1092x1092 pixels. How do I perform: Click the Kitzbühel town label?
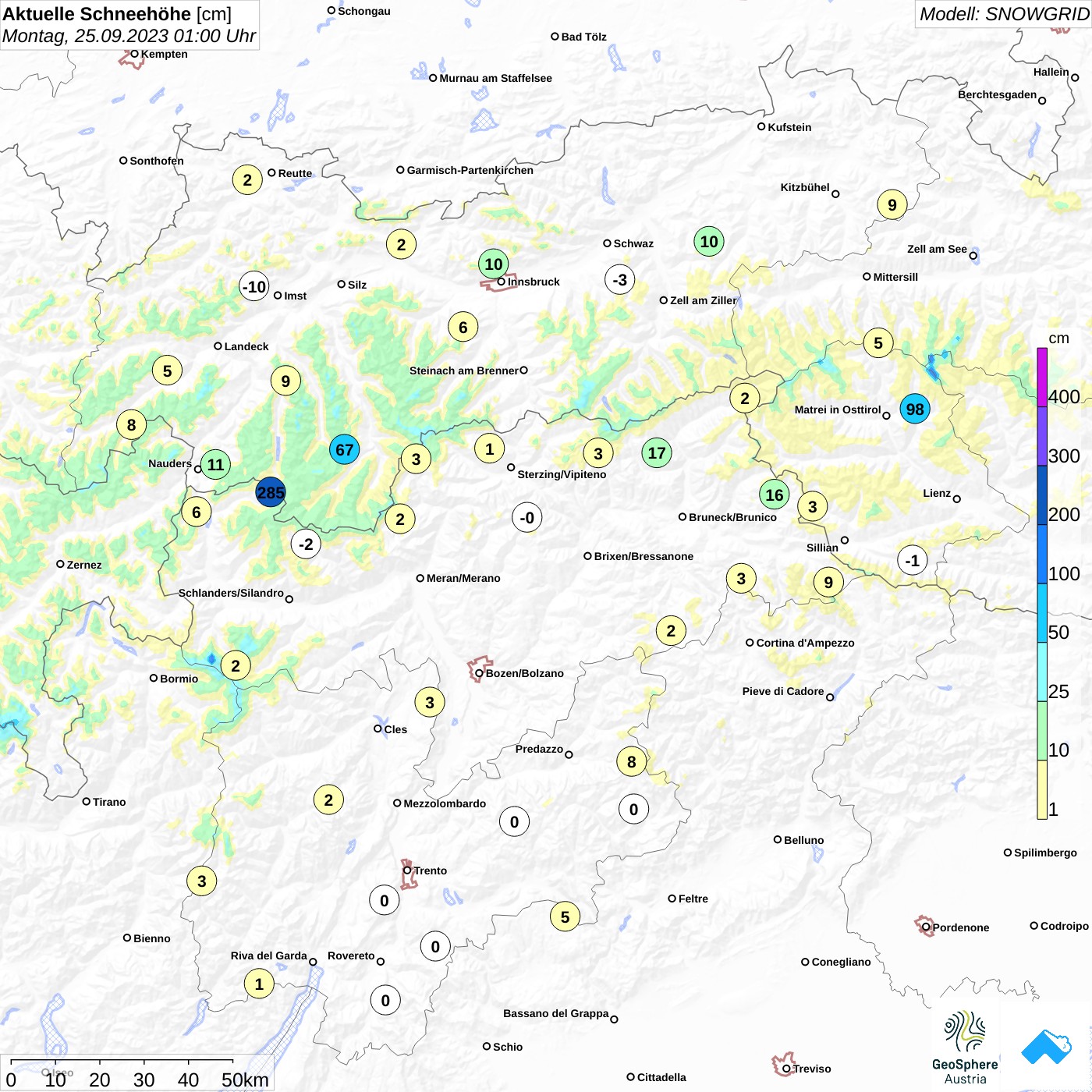tap(805, 187)
